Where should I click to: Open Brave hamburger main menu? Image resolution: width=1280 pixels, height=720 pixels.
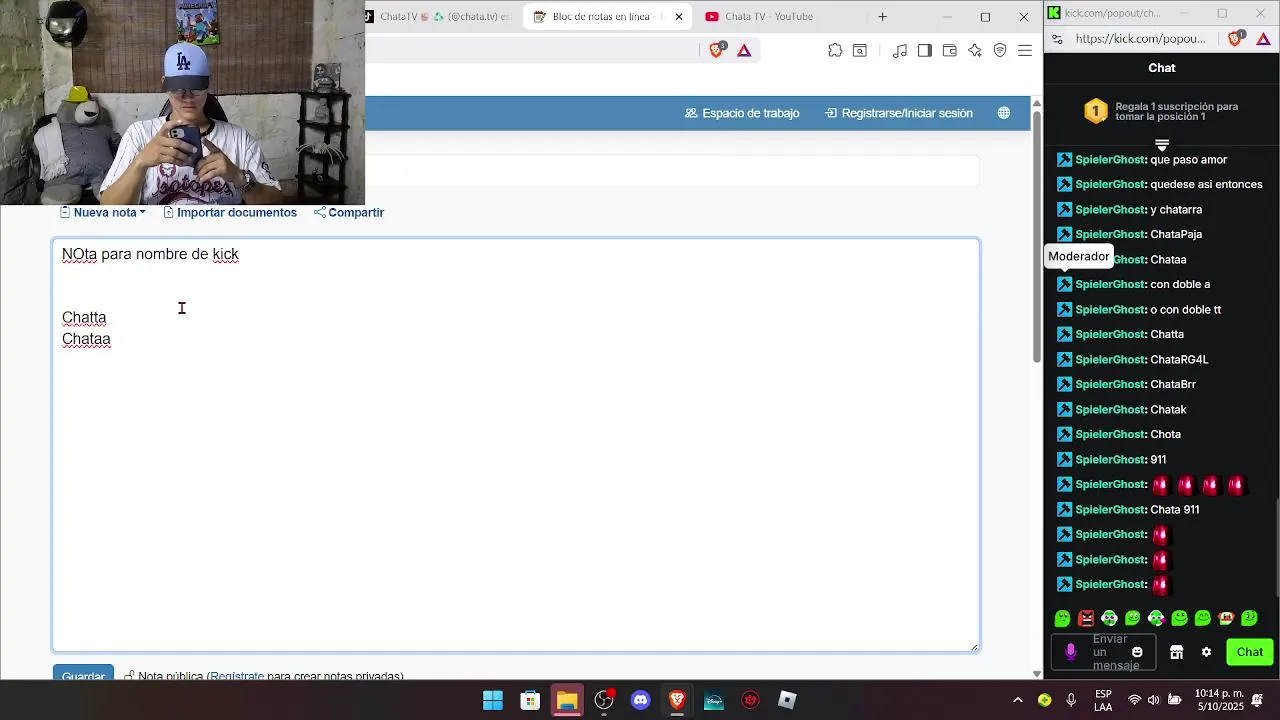(x=1025, y=51)
